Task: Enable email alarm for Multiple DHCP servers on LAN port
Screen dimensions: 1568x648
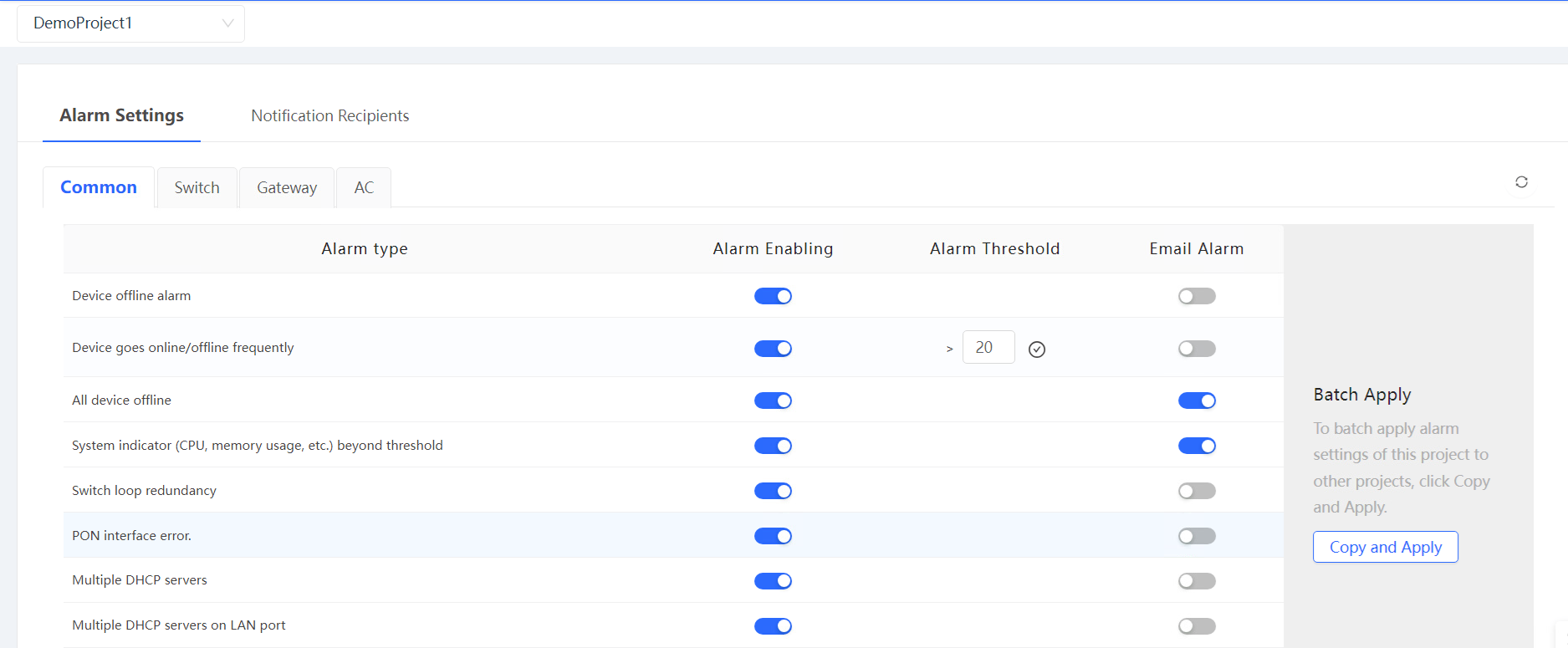Action: pos(1197,626)
